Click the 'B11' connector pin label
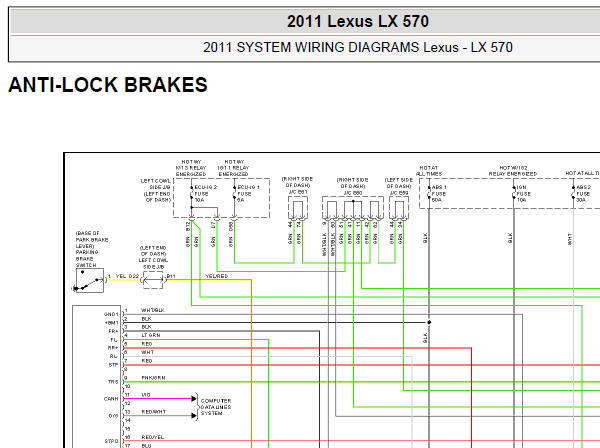The image size is (600, 448). (x=171, y=276)
